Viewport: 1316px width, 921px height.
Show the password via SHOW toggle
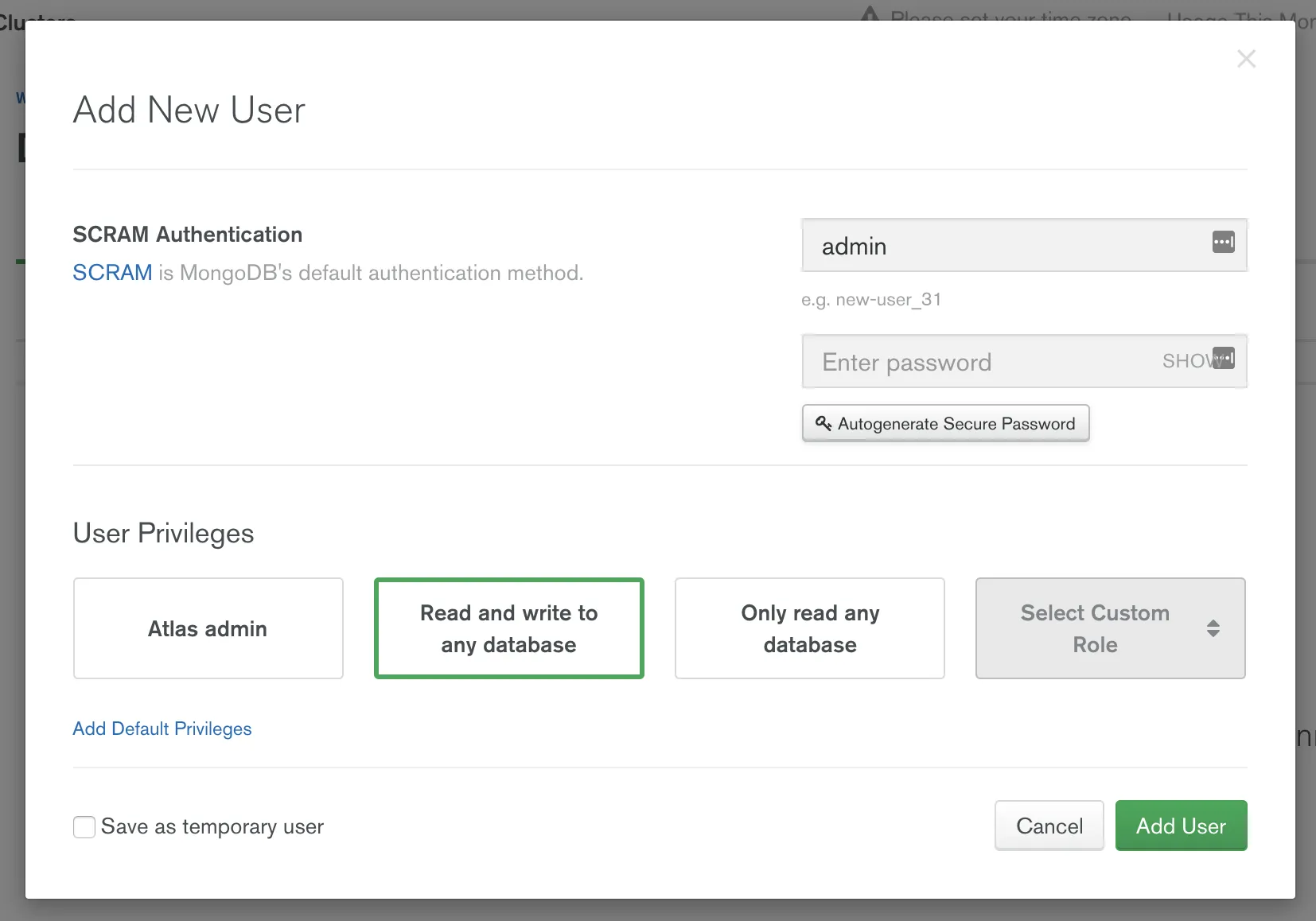pyautogui.click(x=1185, y=361)
